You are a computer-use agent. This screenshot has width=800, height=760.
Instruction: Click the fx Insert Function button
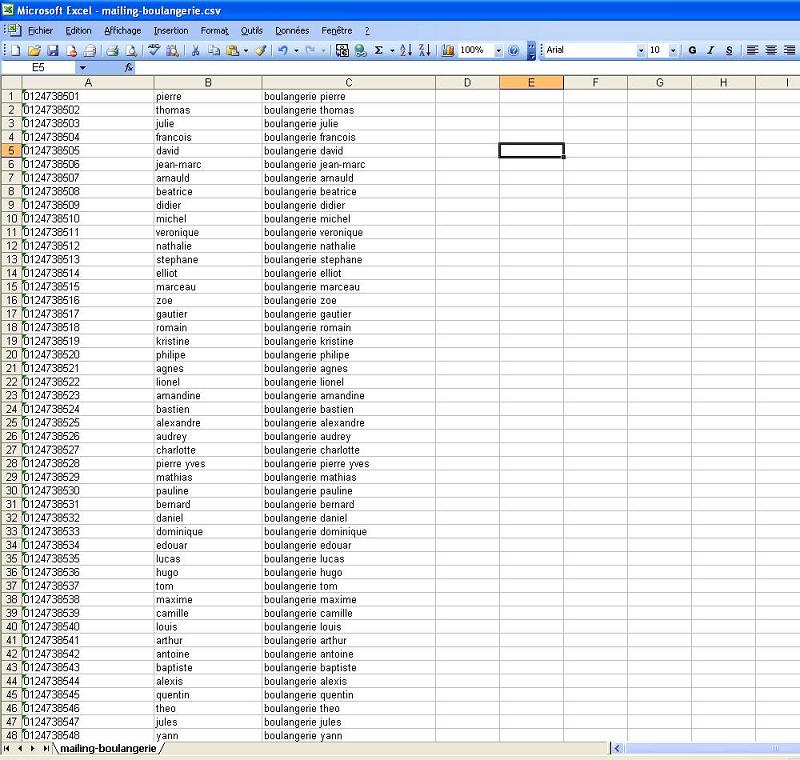click(129, 67)
